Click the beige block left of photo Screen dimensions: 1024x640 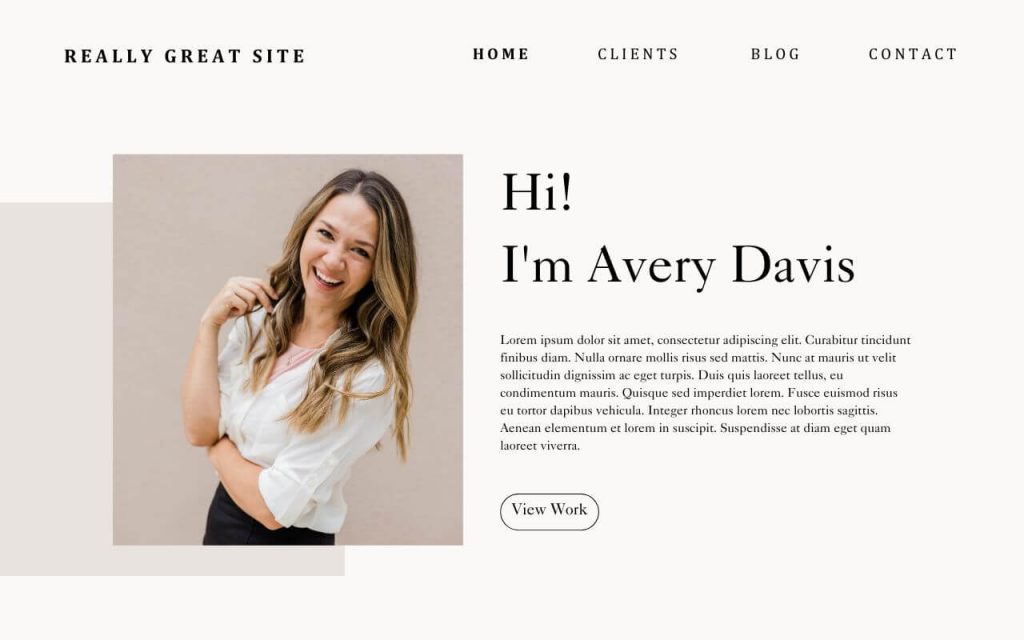(56, 389)
